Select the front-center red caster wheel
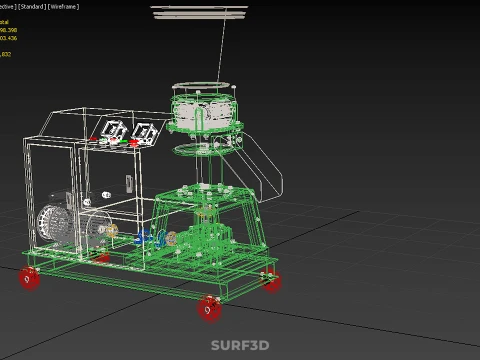The image size is (480, 360). point(209,309)
